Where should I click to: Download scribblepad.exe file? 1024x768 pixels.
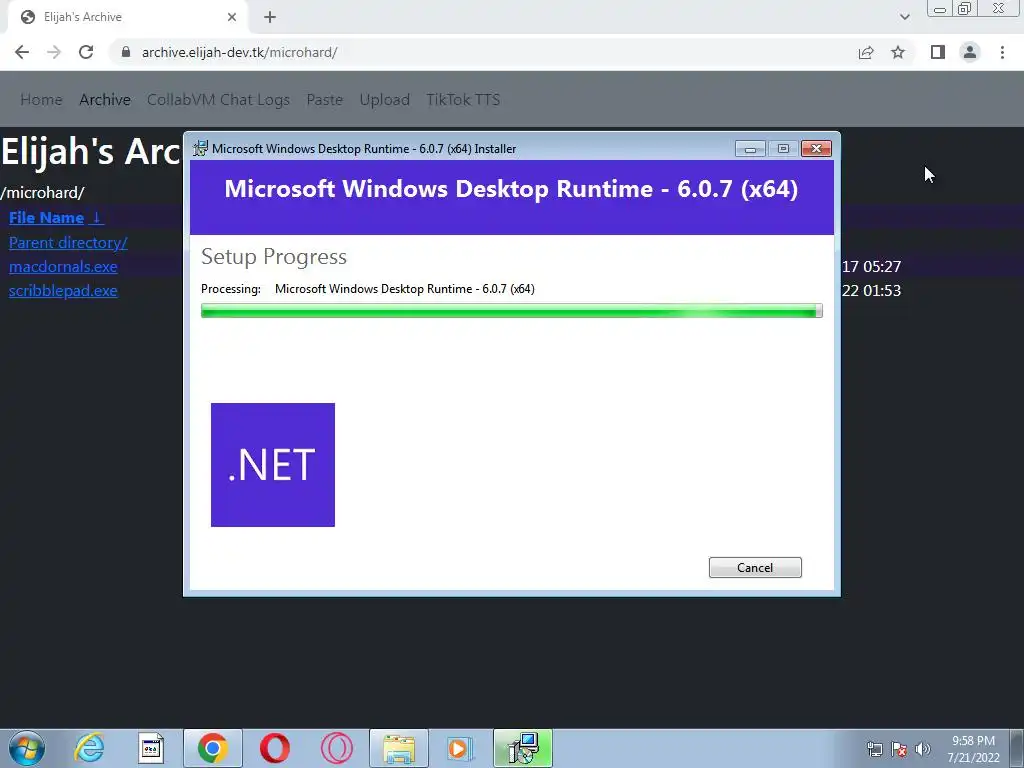coord(63,291)
